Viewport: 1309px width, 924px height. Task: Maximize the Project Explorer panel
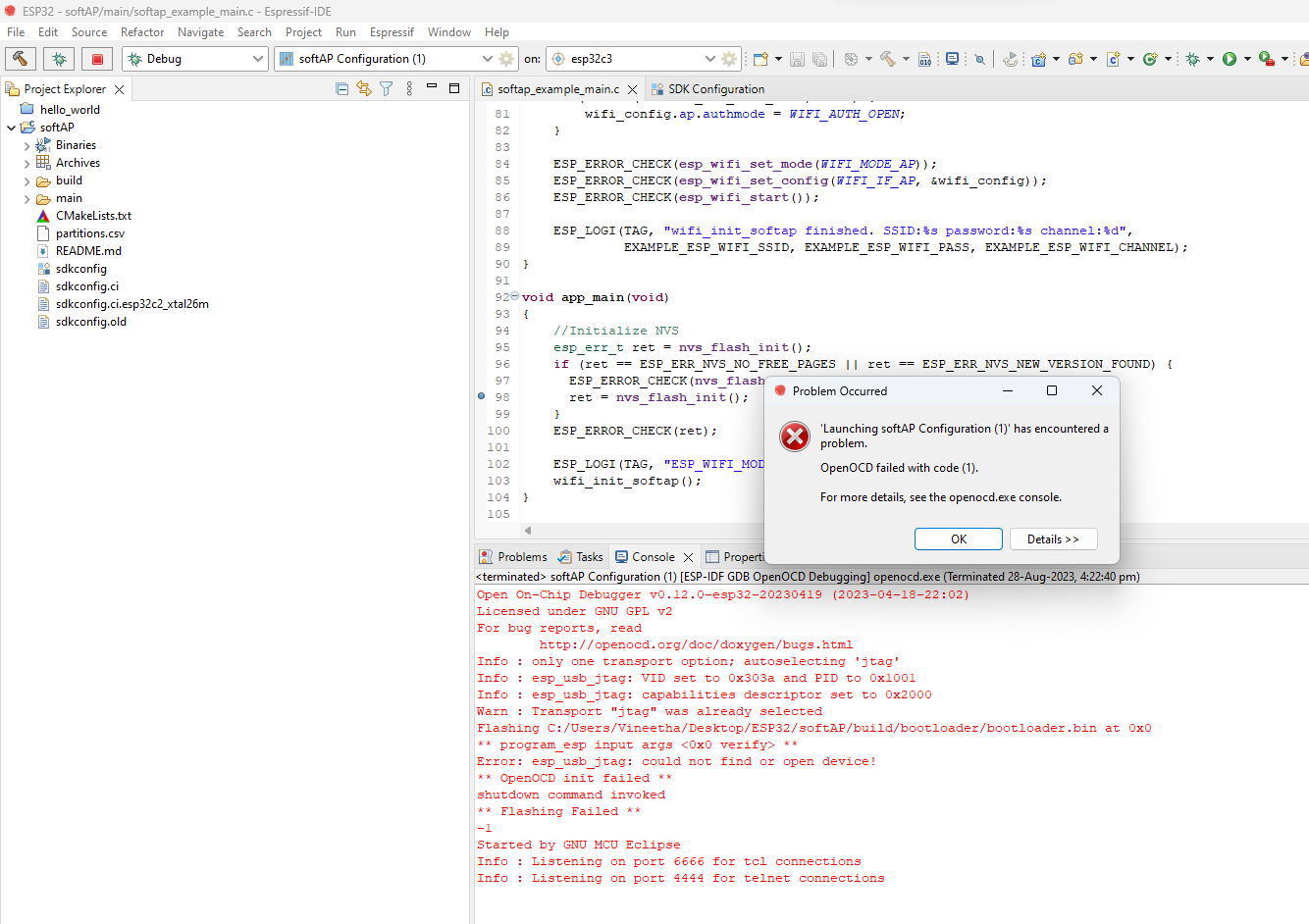pos(454,88)
